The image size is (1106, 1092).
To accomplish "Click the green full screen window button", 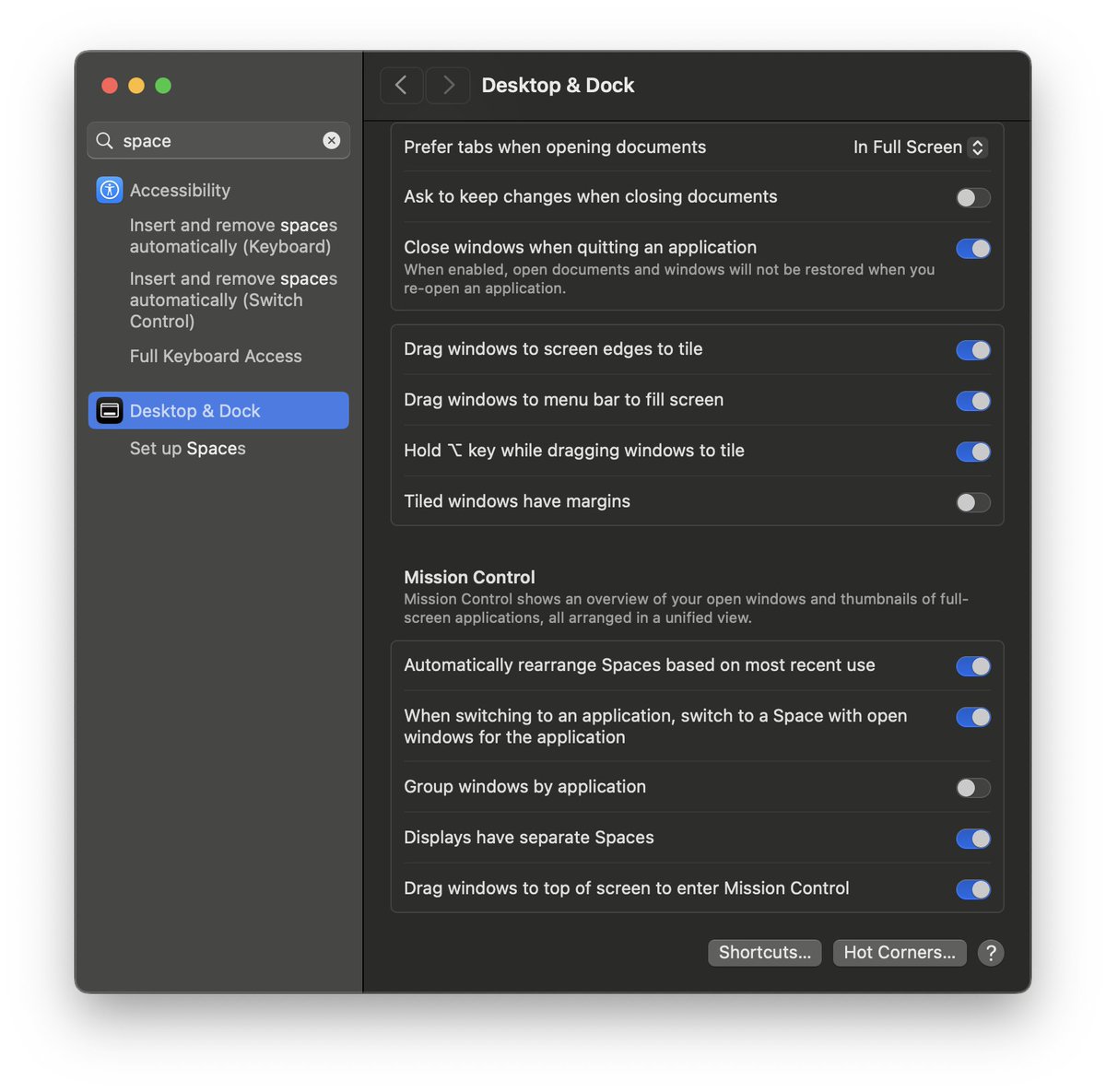I will click(163, 86).
